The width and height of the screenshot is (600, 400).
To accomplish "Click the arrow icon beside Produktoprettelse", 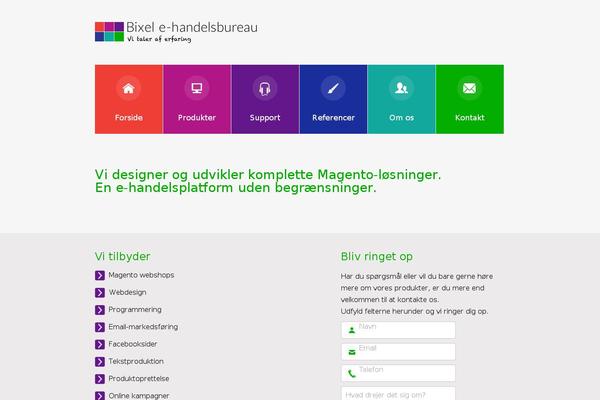I will (100, 379).
